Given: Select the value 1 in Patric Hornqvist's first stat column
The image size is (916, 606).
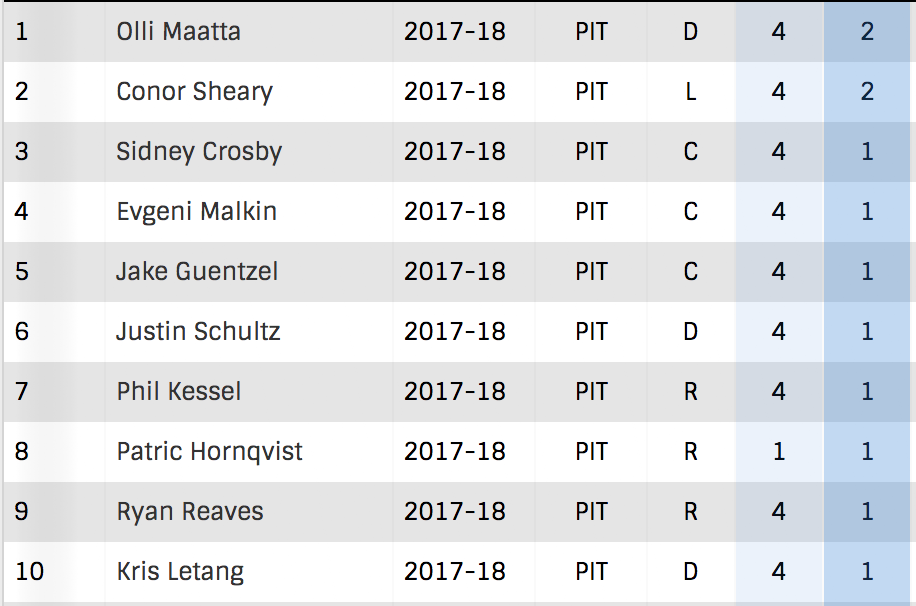Looking at the screenshot, I should click(779, 452).
